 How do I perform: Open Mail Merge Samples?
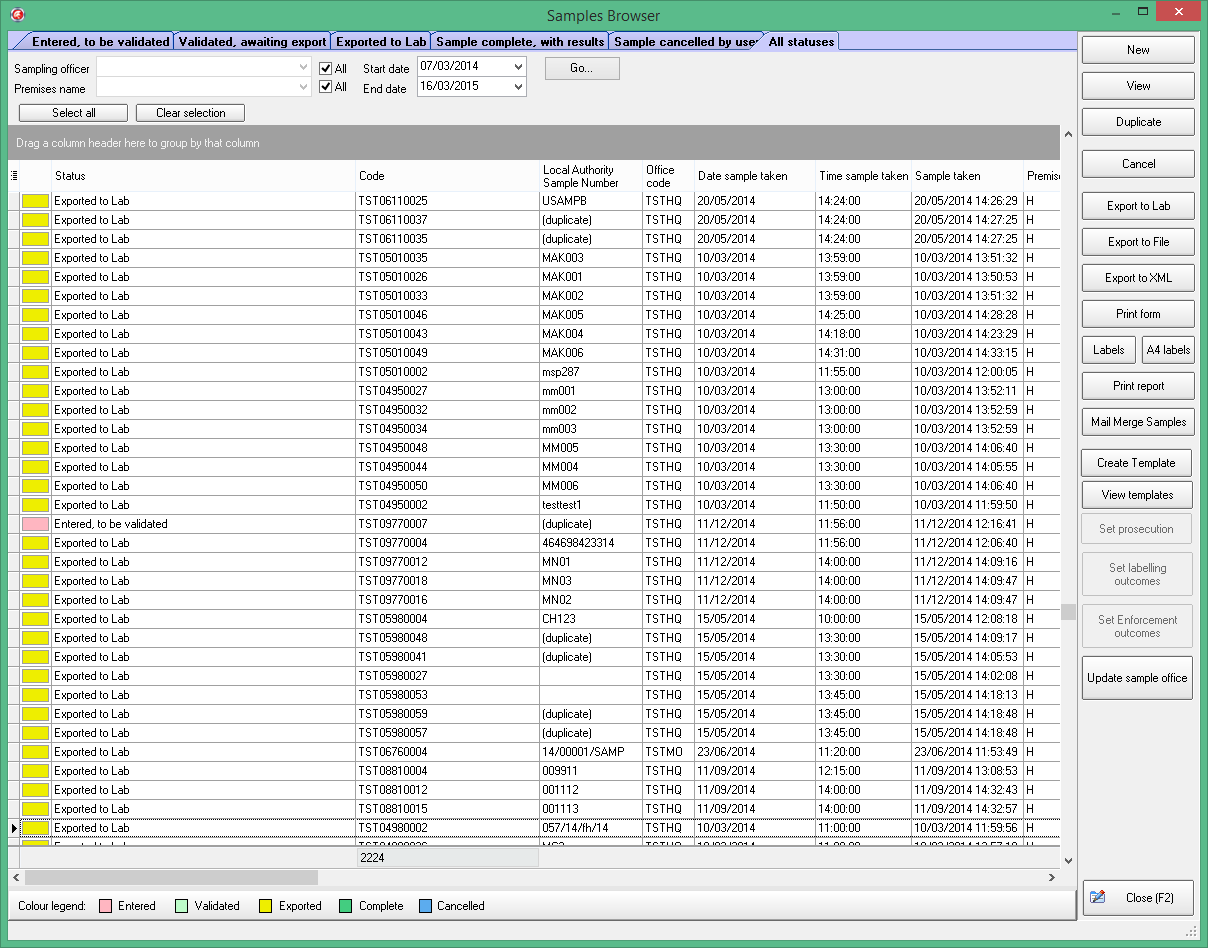1138,422
